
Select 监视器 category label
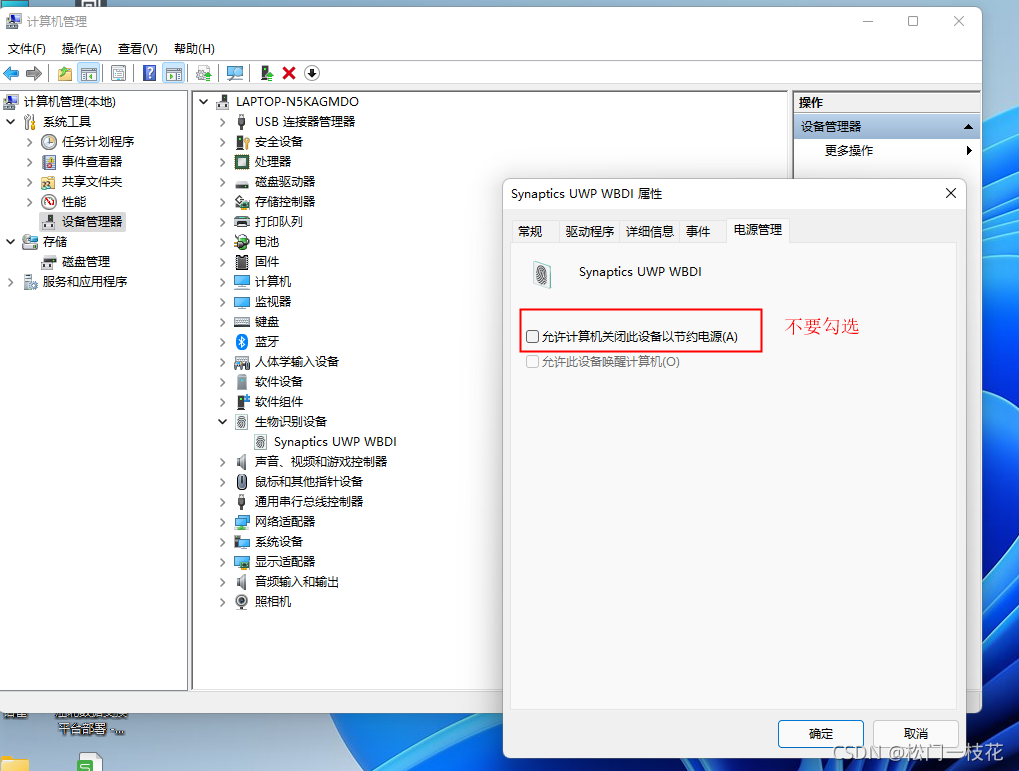pyautogui.click(x=273, y=302)
